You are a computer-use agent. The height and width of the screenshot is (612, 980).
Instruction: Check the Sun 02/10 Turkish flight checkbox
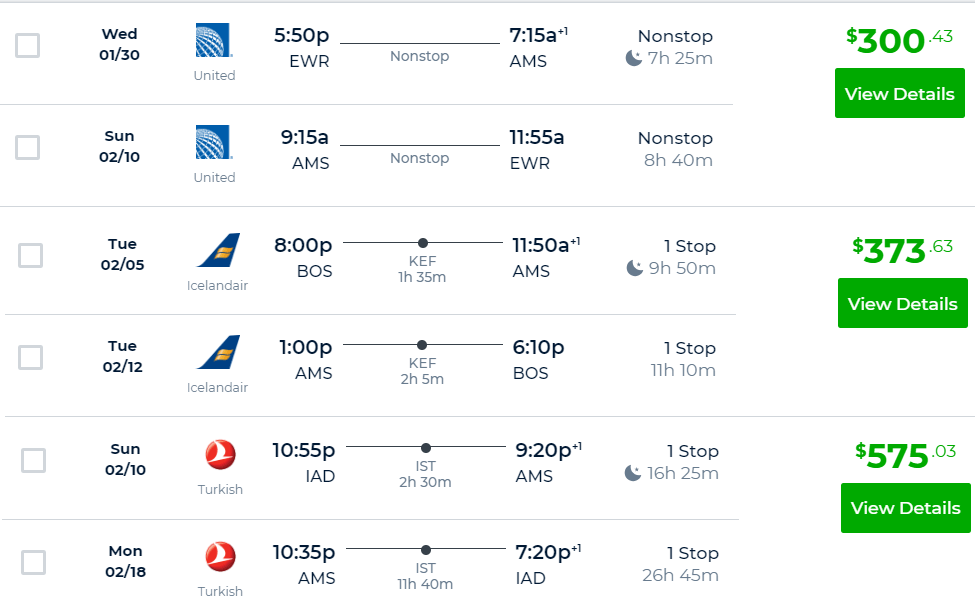[x=34, y=460]
